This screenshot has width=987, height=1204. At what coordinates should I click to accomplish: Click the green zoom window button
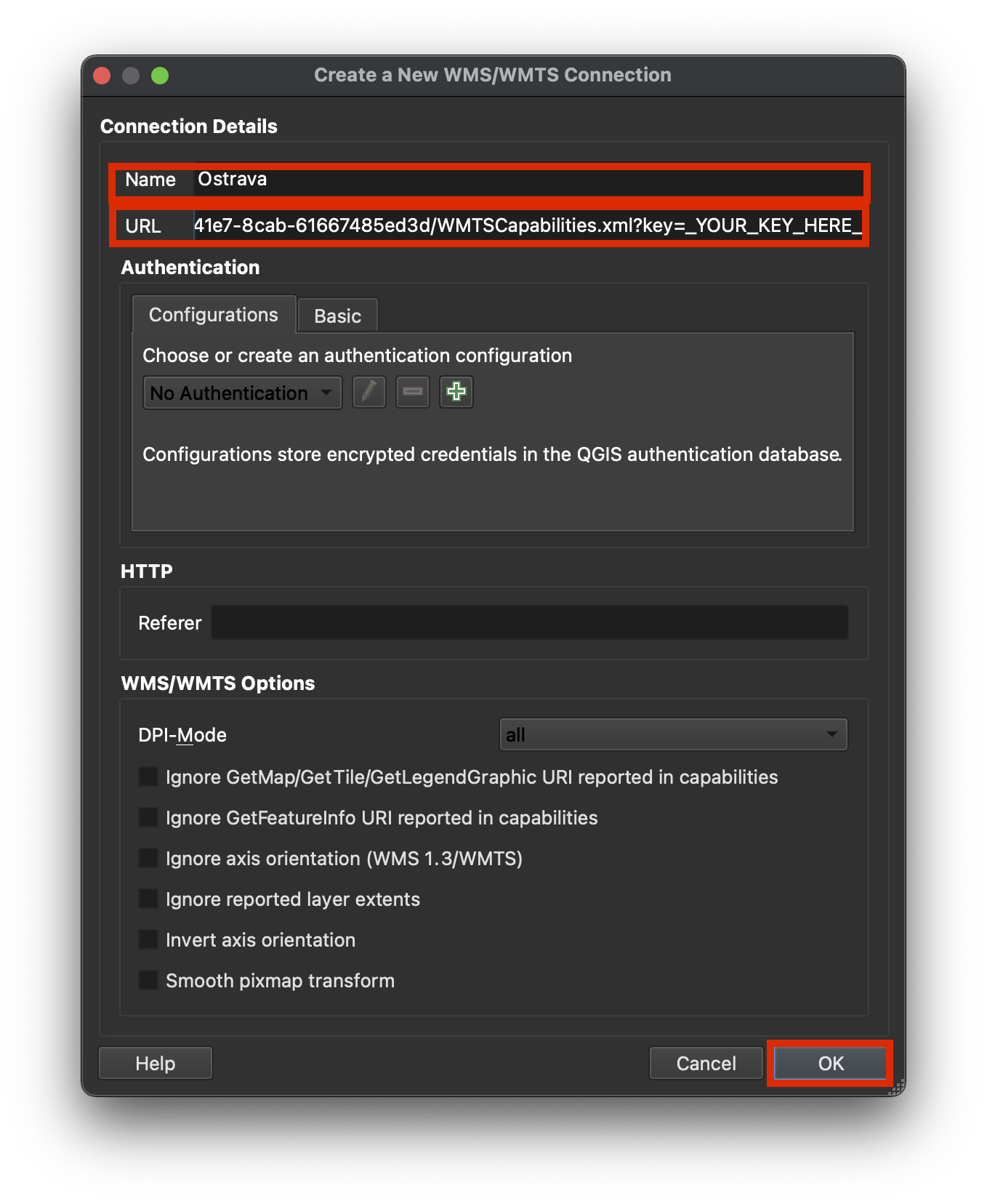point(160,76)
